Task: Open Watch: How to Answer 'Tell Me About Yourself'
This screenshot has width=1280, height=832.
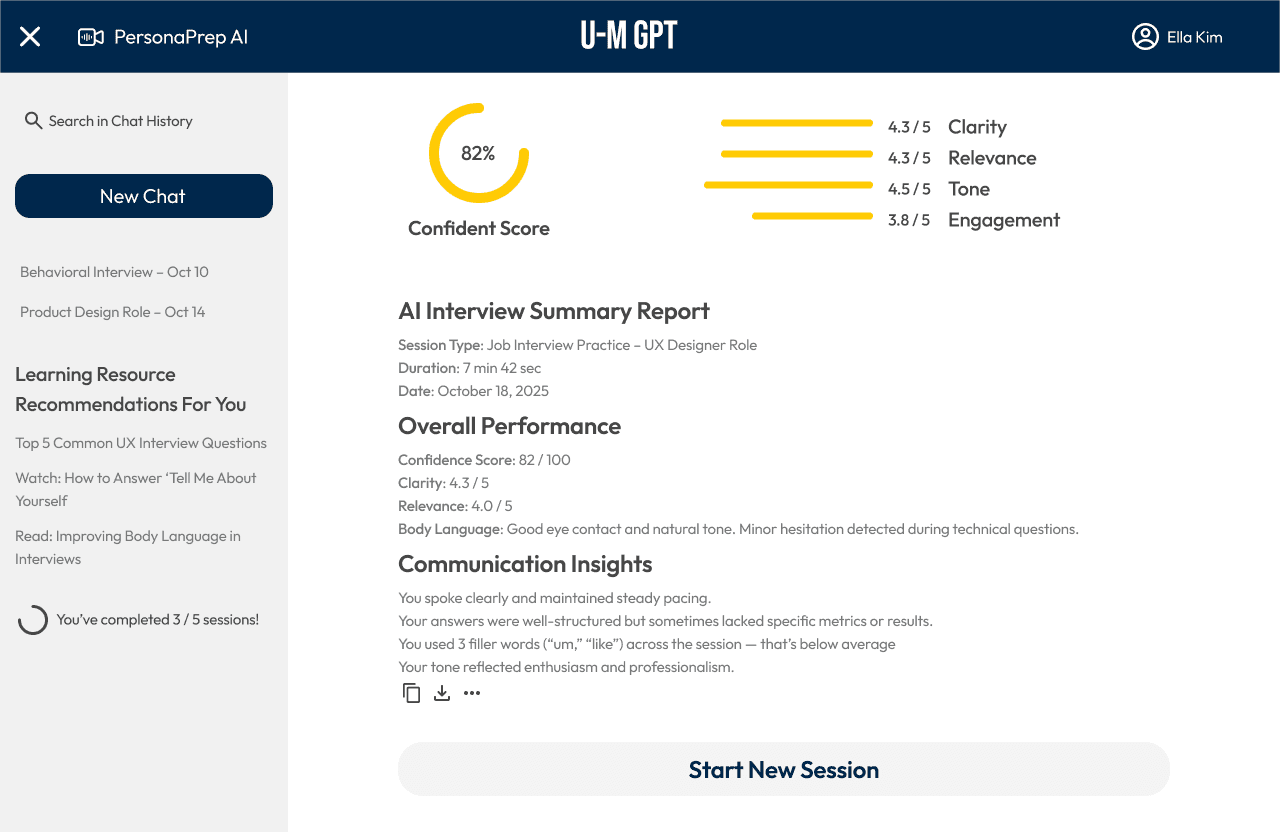Action: click(136, 489)
